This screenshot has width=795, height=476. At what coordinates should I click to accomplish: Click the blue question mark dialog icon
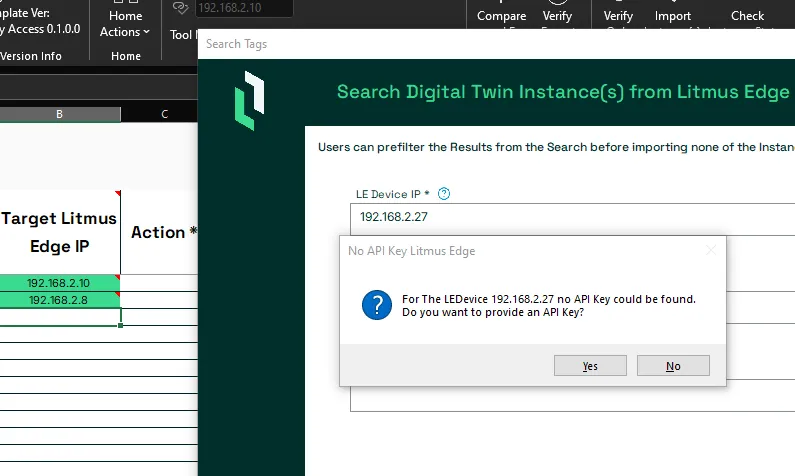(377, 305)
